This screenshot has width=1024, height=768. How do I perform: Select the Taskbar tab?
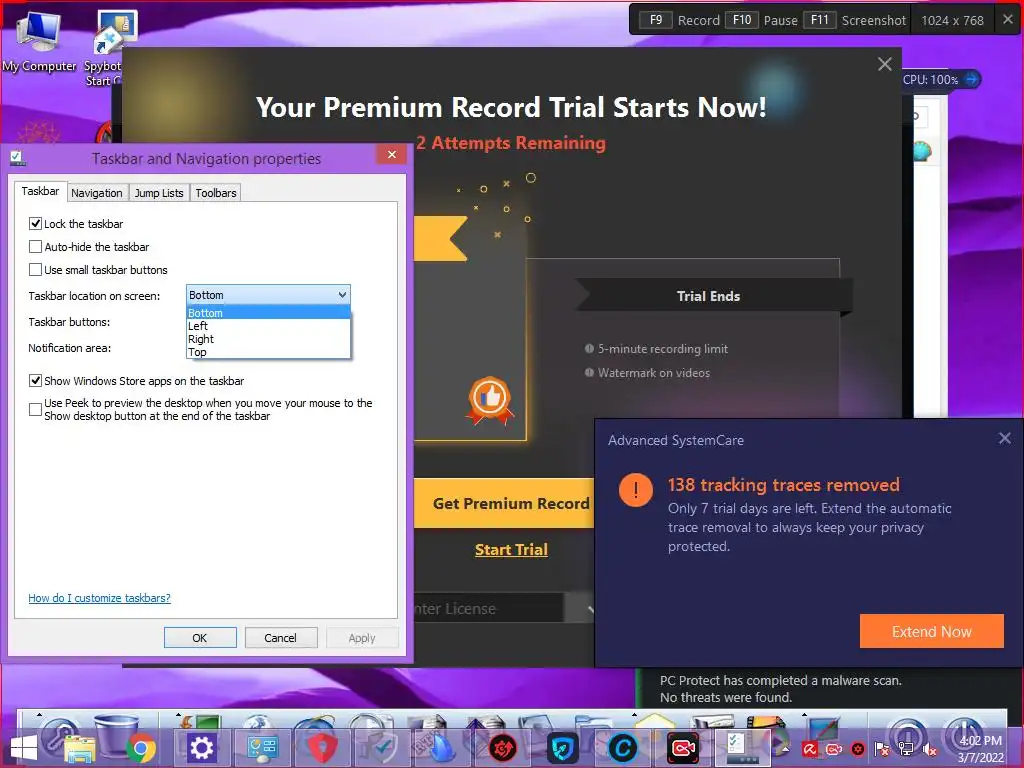click(x=40, y=191)
